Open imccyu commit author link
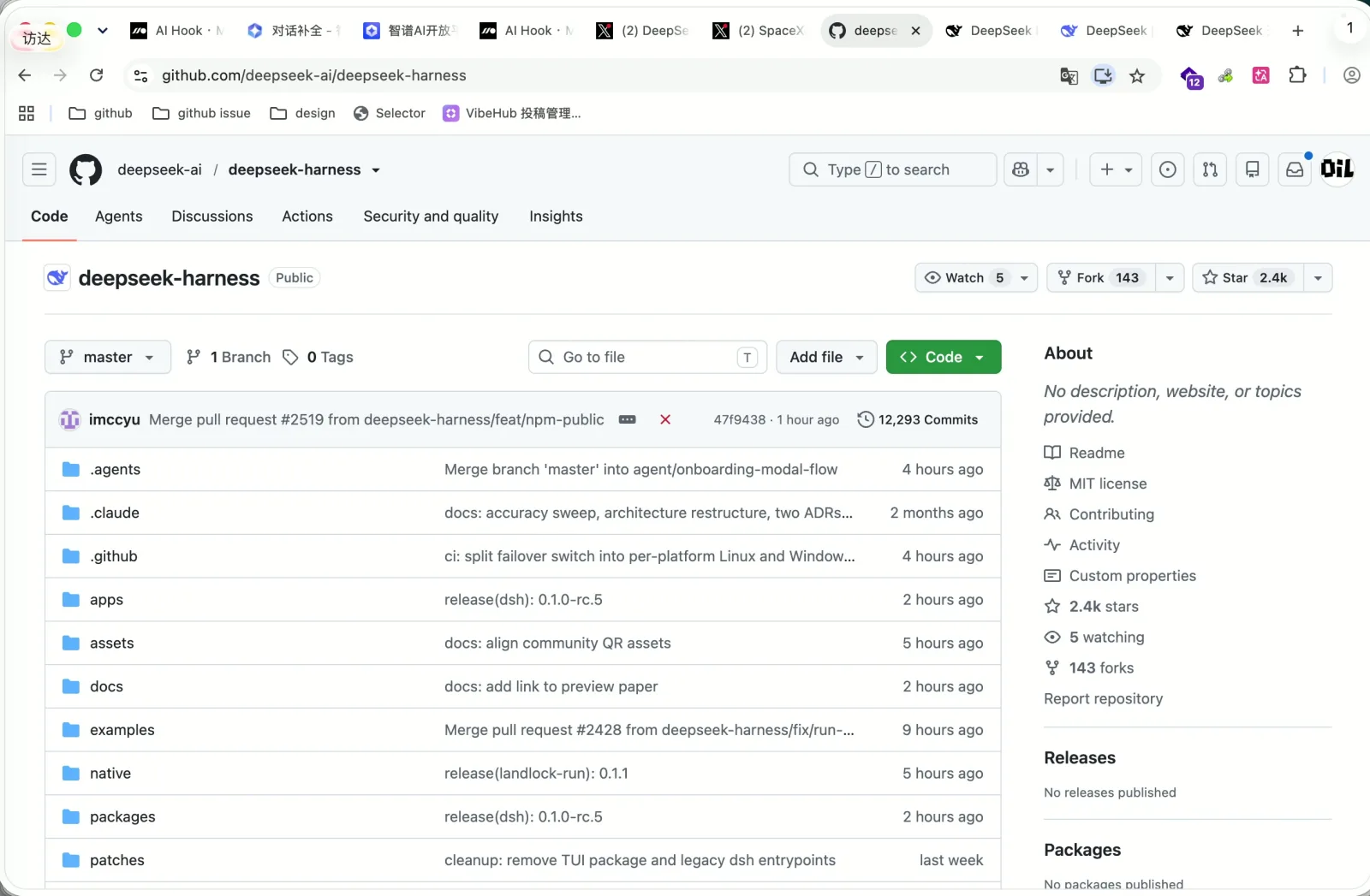The width and height of the screenshot is (1370, 896). click(x=115, y=419)
